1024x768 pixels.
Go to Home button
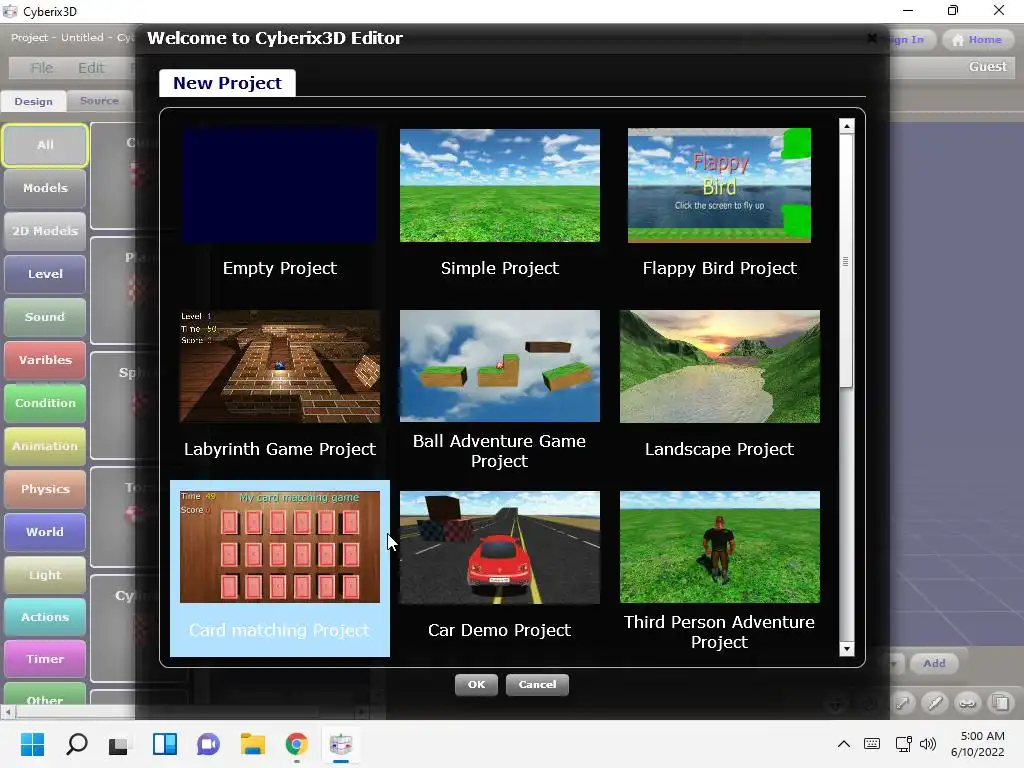[977, 40]
